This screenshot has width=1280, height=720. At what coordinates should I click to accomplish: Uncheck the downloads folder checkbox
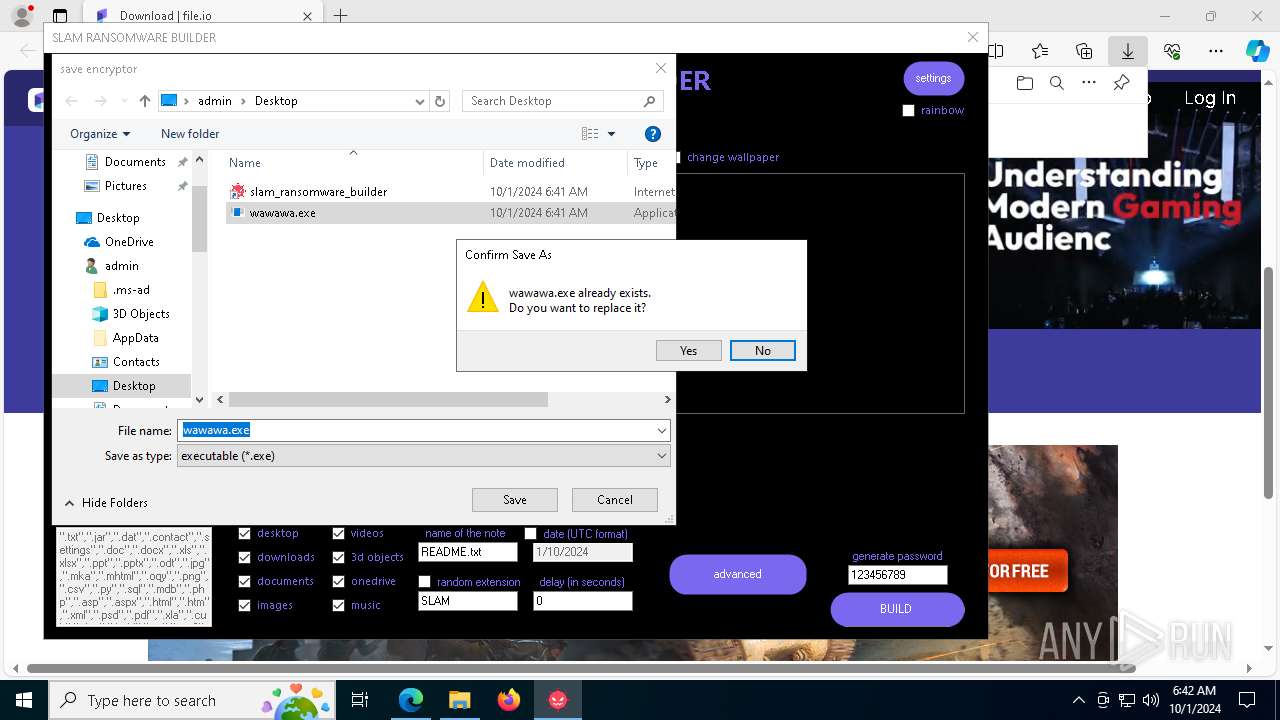pyautogui.click(x=245, y=558)
